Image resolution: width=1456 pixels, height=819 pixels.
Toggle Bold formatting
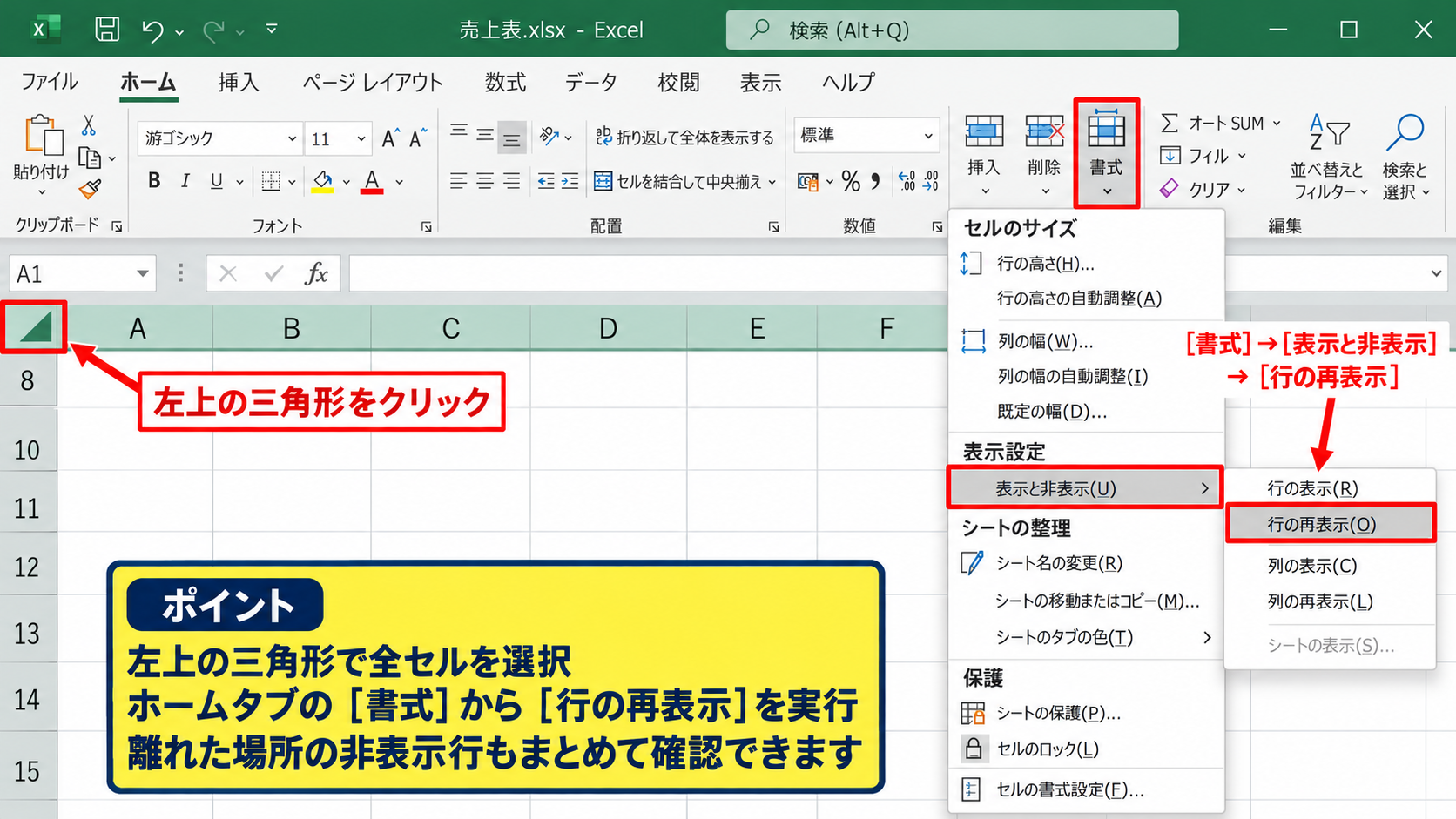tap(154, 181)
